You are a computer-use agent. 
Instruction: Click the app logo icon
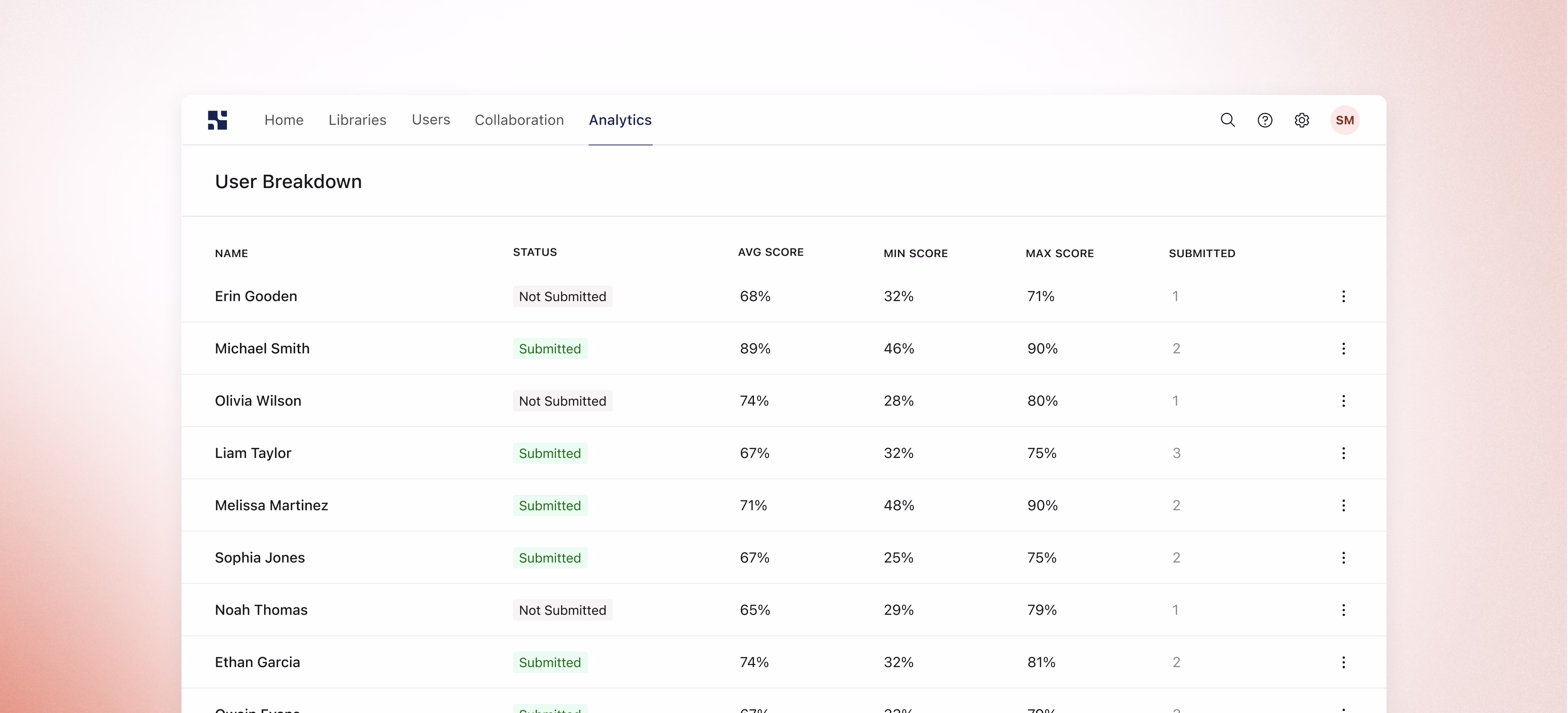217,120
